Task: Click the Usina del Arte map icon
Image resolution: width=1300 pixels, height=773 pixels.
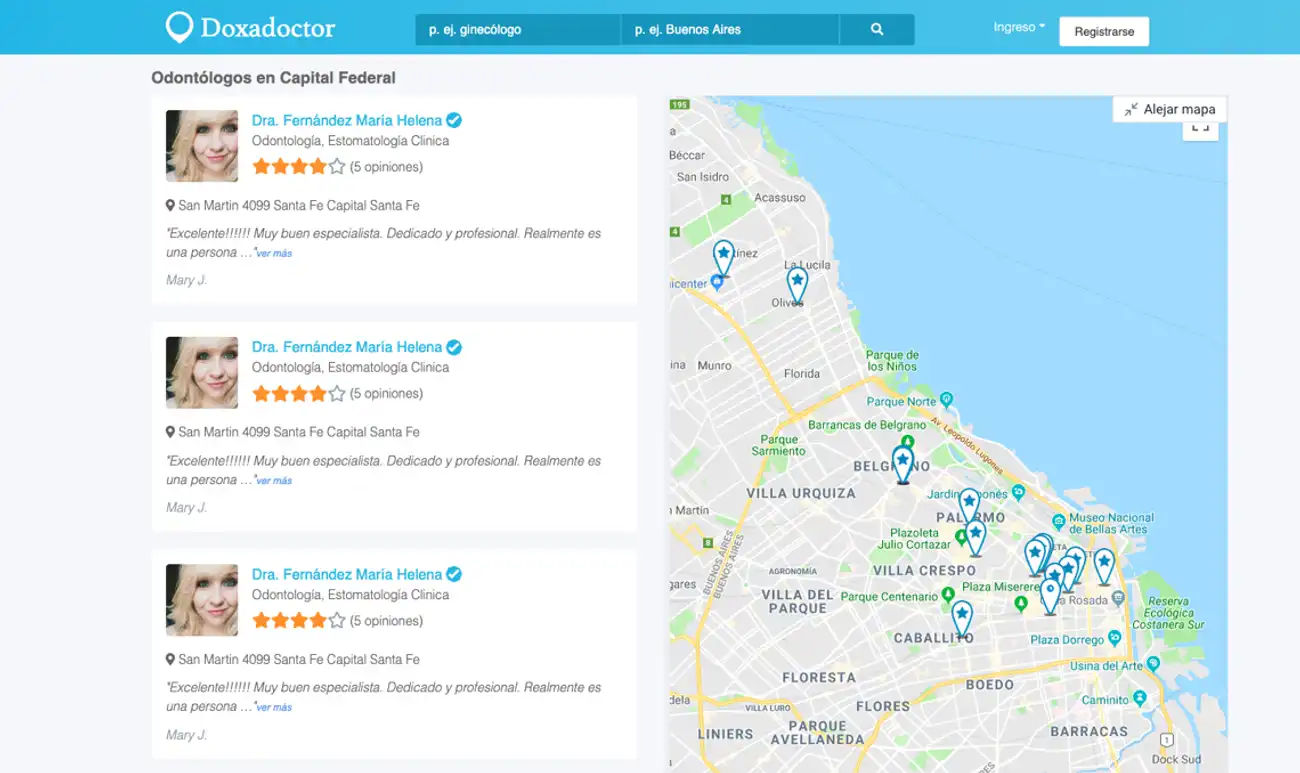Action: pyautogui.click(x=1153, y=664)
